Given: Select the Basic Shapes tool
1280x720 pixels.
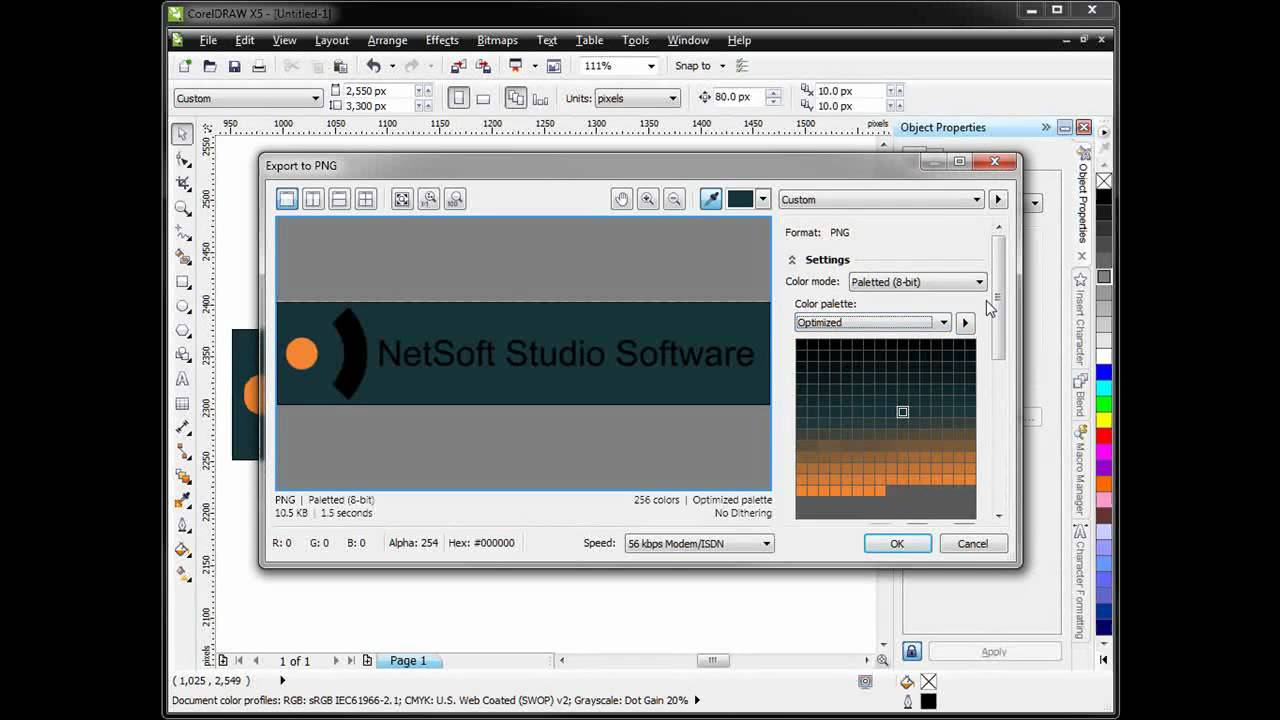Looking at the screenshot, I should (183, 355).
